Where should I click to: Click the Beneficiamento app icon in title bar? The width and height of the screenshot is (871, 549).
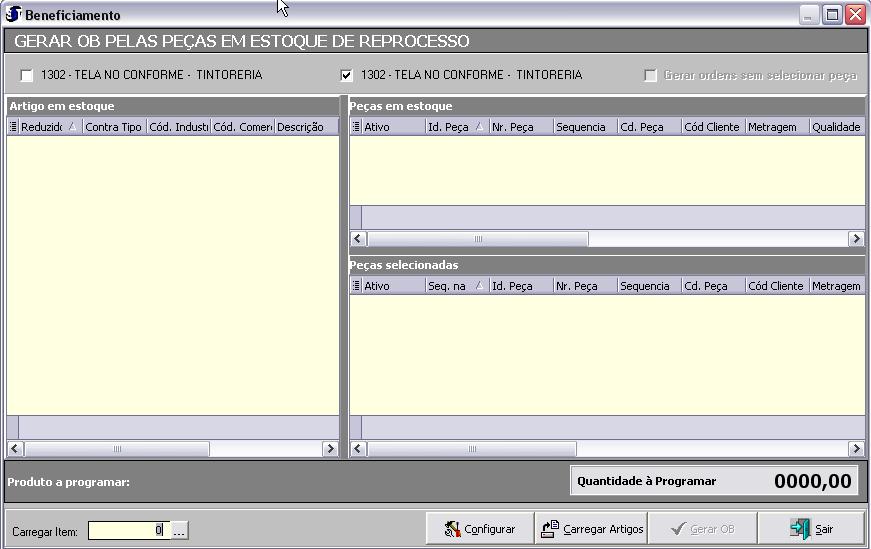(x=14, y=15)
